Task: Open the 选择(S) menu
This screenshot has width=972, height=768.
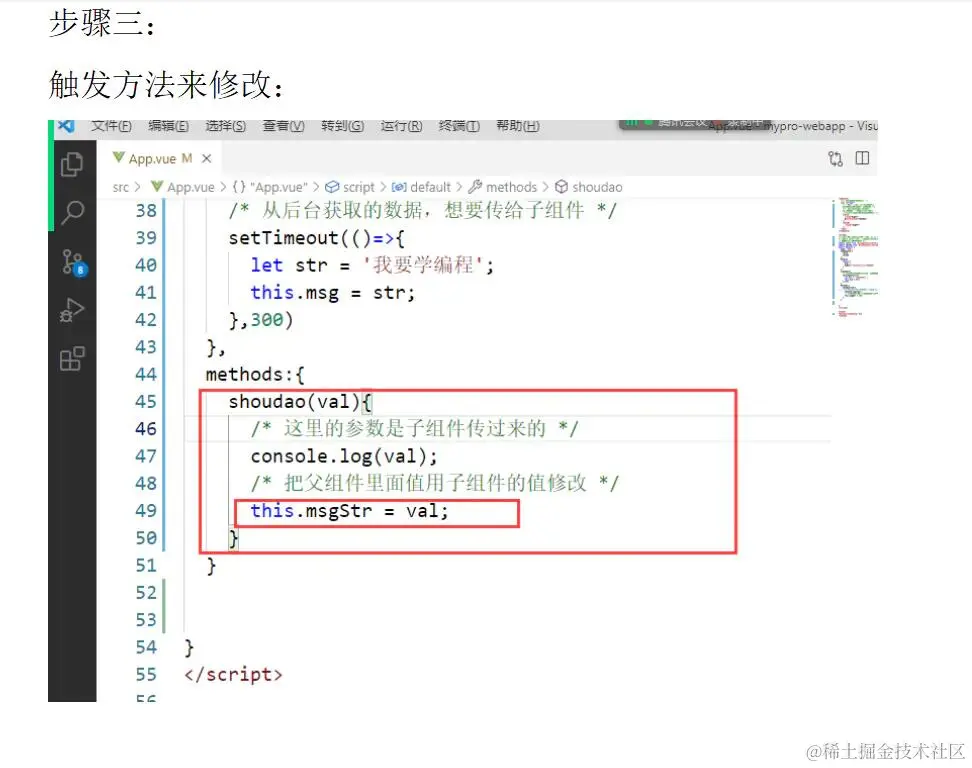Action: point(226,126)
